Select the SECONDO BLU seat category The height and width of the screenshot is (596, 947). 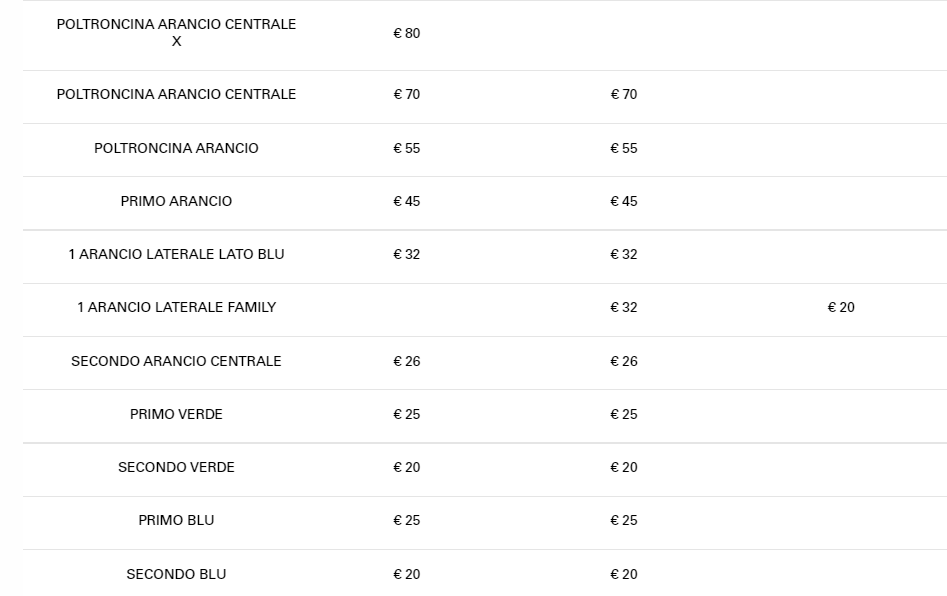pos(176,574)
